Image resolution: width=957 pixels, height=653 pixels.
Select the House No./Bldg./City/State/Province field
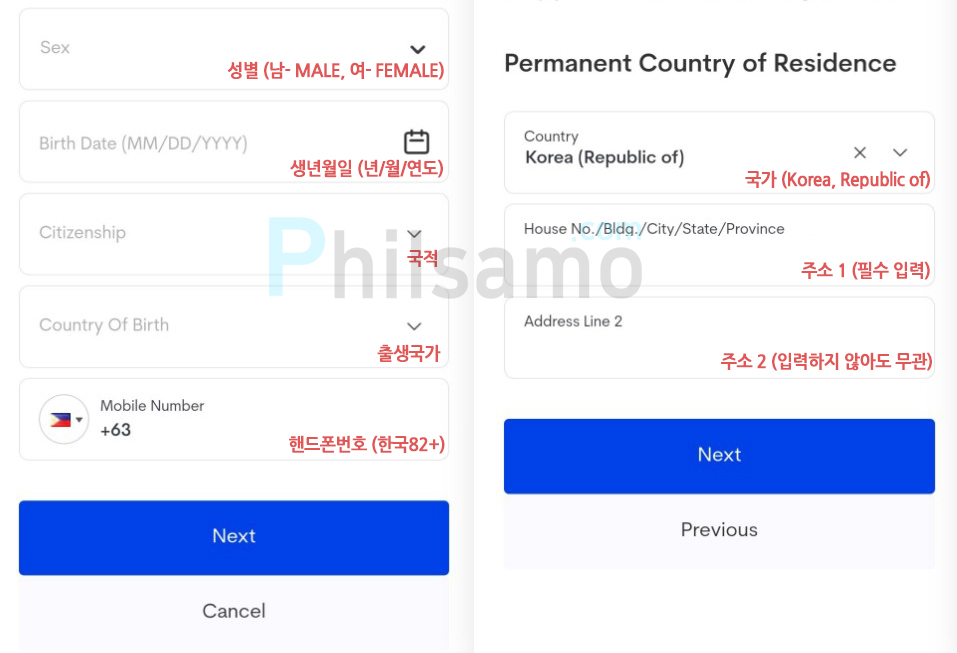[x=719, y=245]
